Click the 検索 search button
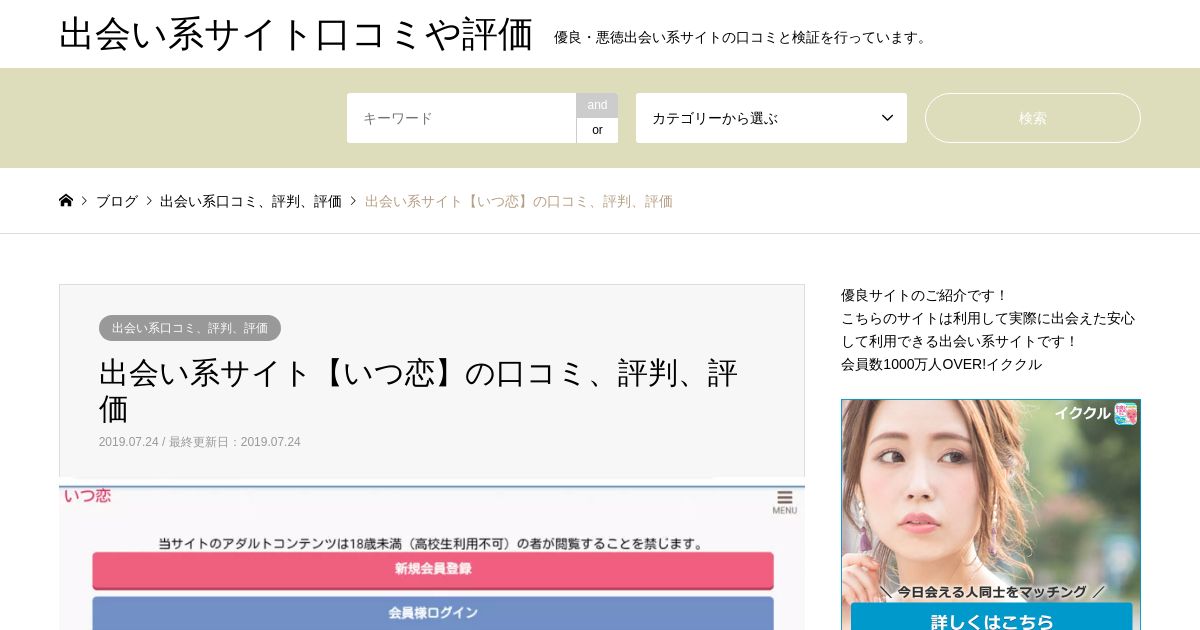 click(x=1032, y=118)
